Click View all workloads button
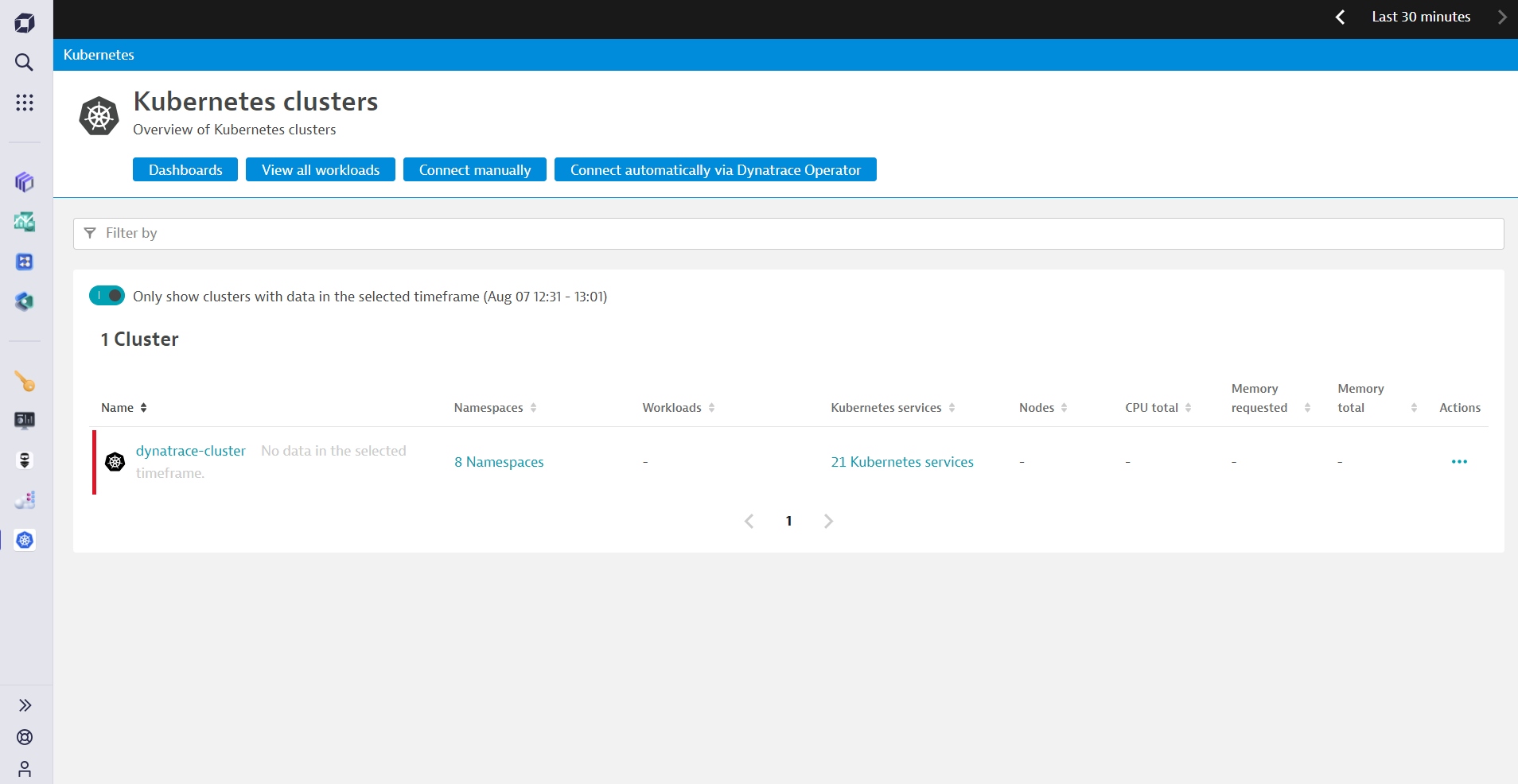The height and width of the screenshot is (784, 1518). coord(321,169)
